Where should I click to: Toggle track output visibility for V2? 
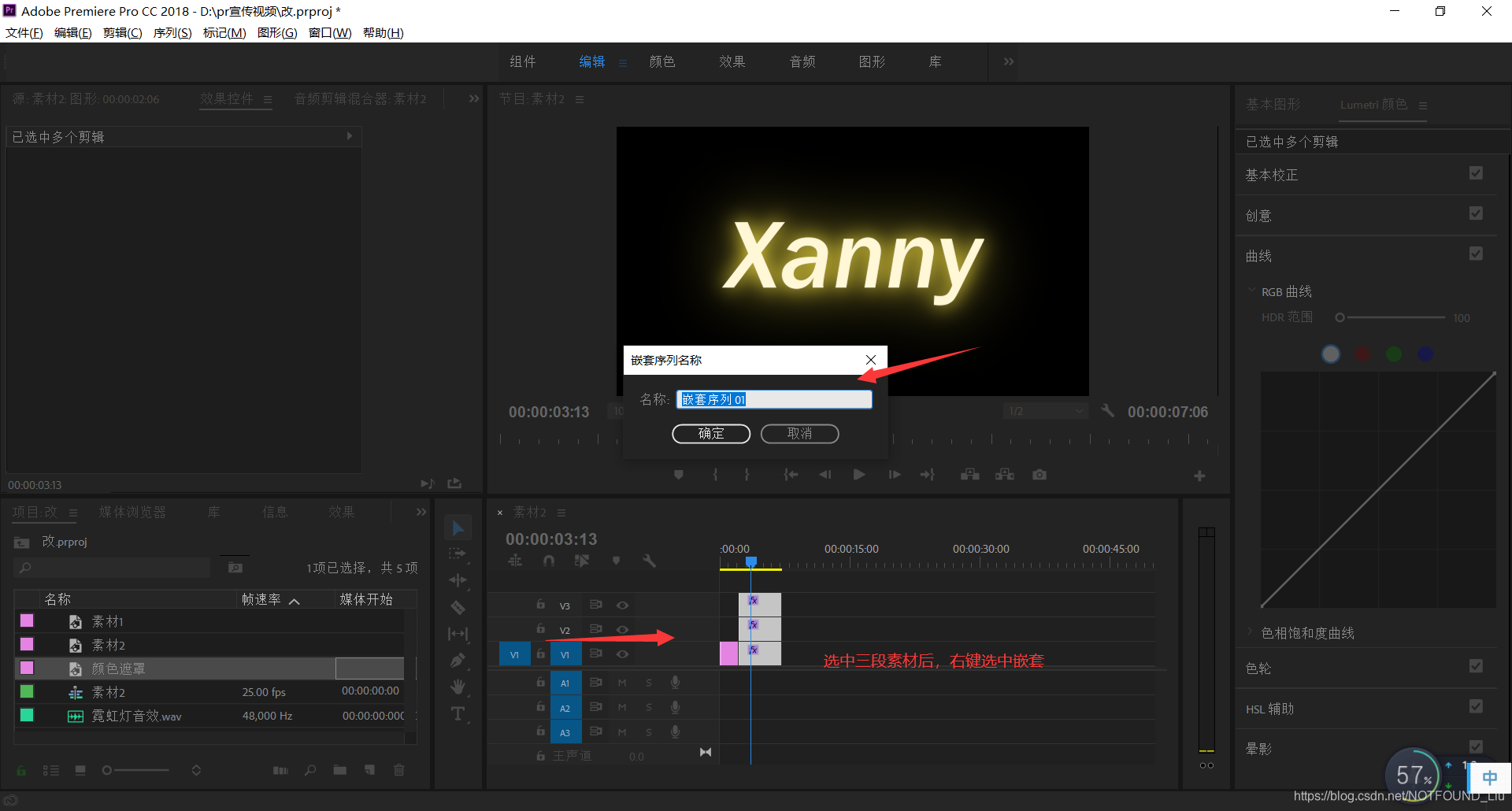pos(622,629)
